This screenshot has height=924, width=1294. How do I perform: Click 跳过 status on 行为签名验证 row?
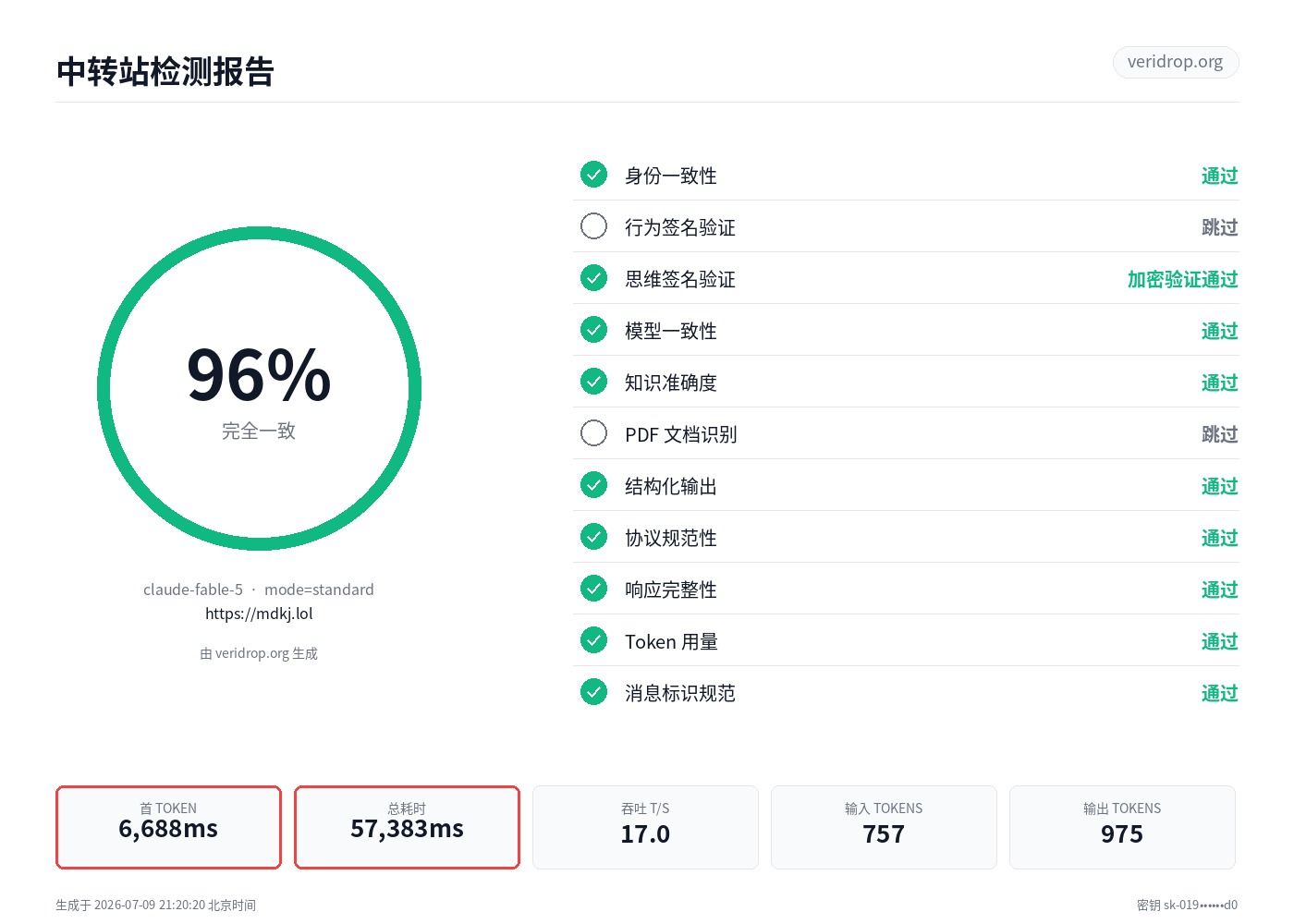click(1219, 227)
